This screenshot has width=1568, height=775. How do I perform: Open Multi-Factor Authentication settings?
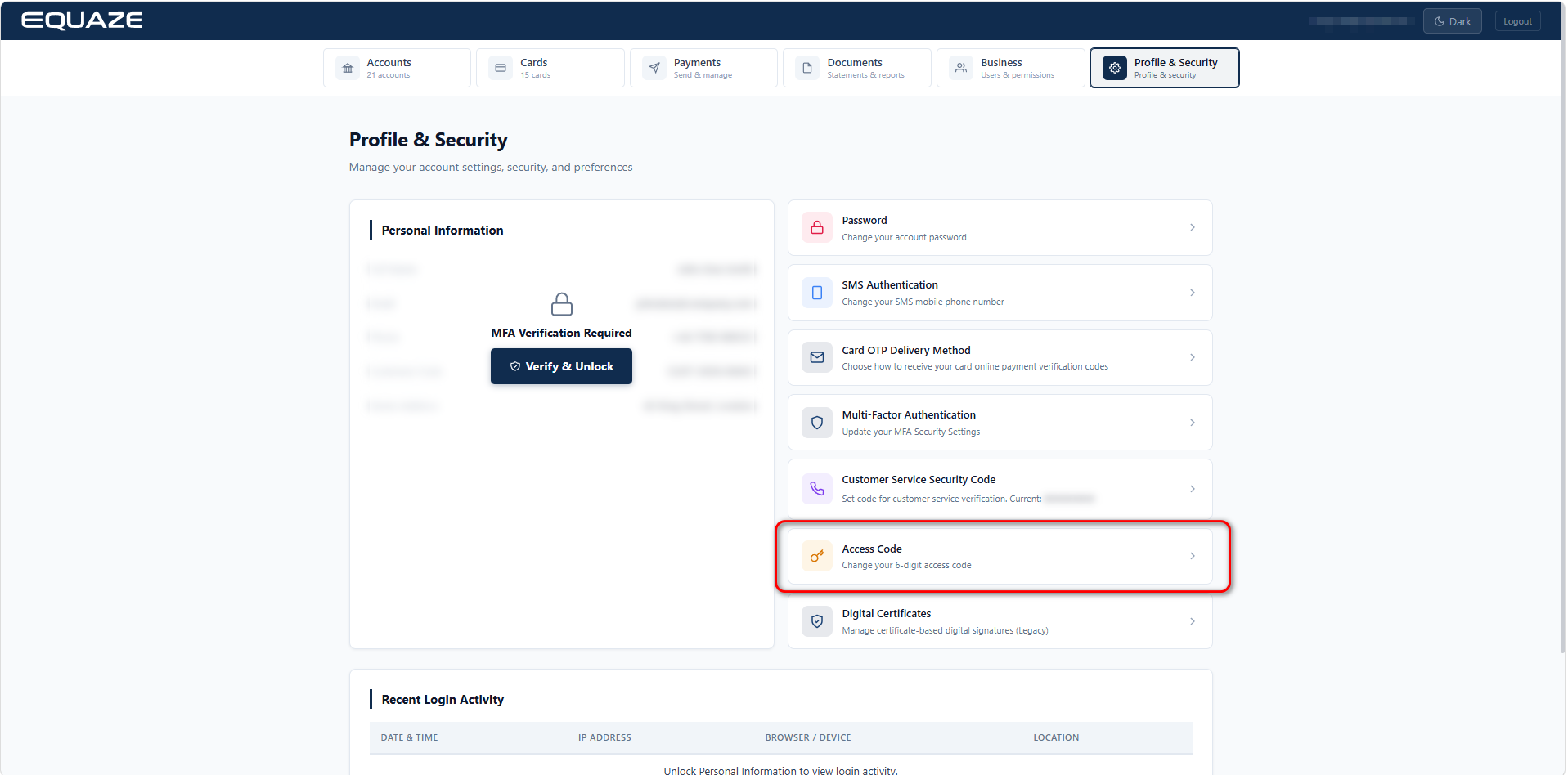(x=1000, y=423)
